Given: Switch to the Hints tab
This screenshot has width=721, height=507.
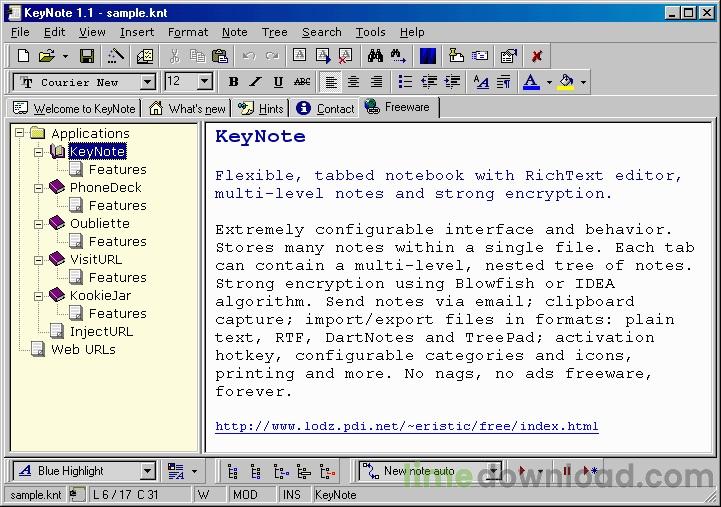Looking at the screenshot, I should click(x=261, y=108).
